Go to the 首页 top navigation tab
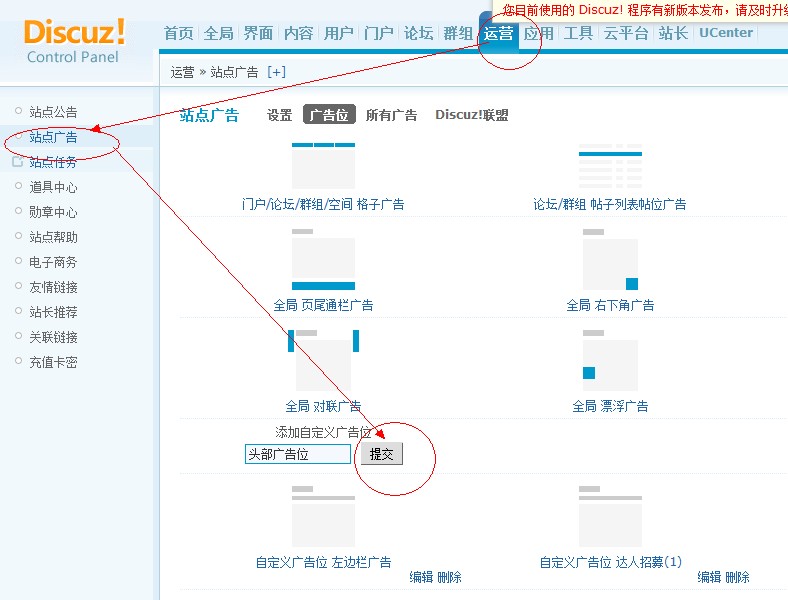 tap(178, 33)
